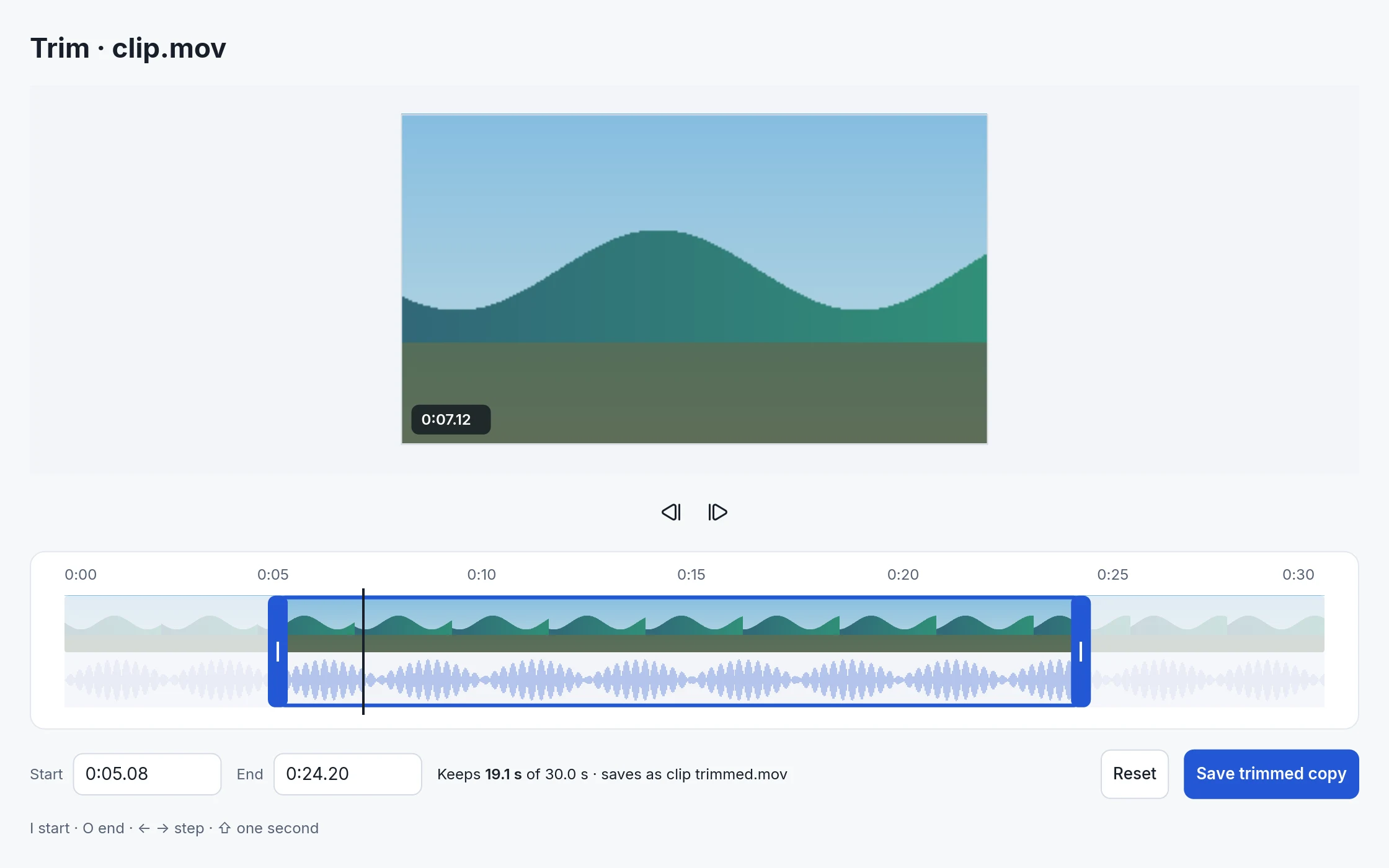Click the keyboard shortcuts hint text
Screen dimensions: 1389x868
174,828
